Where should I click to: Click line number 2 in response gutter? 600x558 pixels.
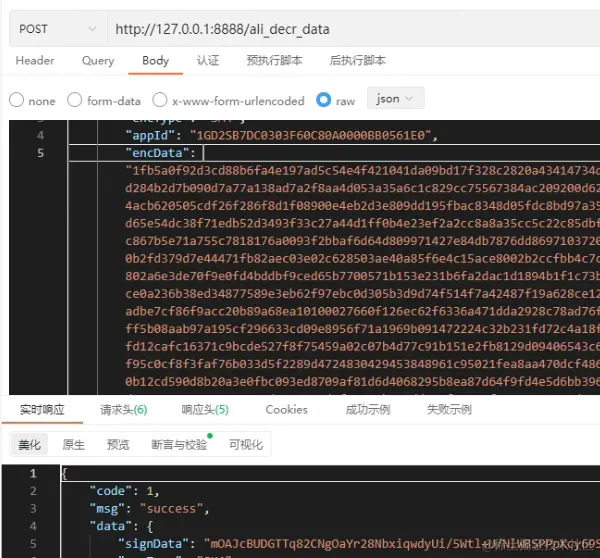[x=33, y=491]
